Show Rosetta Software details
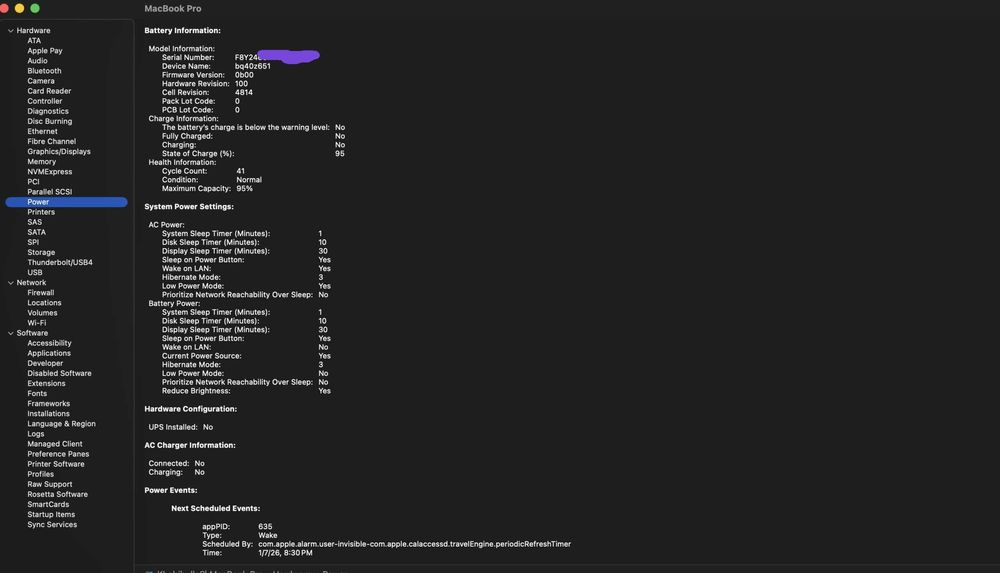The height and width of the screenshot is (573, 1000). pos(57,494)
